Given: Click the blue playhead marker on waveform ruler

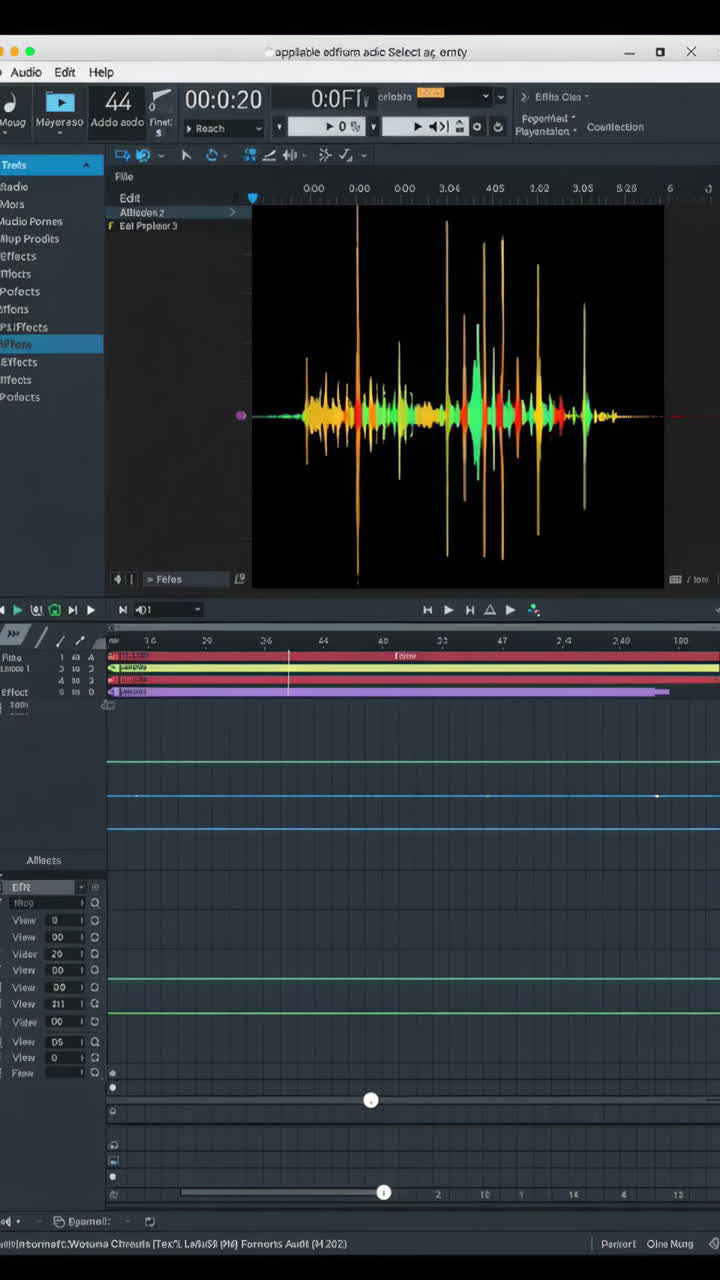Looking at the screenshot, I should click(x=253, y=198).
